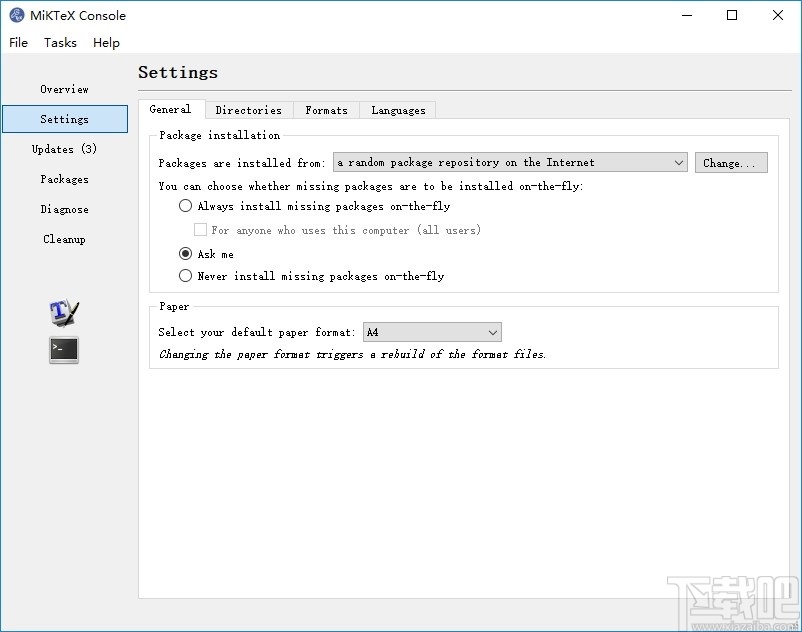
Task: Open Updates (3) in the sidebar
Action: (64, 149)
